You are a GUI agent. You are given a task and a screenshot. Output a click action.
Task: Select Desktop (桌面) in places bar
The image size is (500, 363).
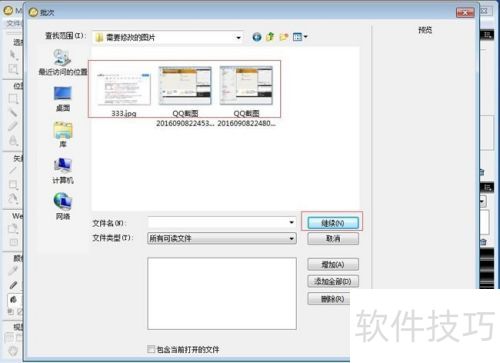click(63, 99)
